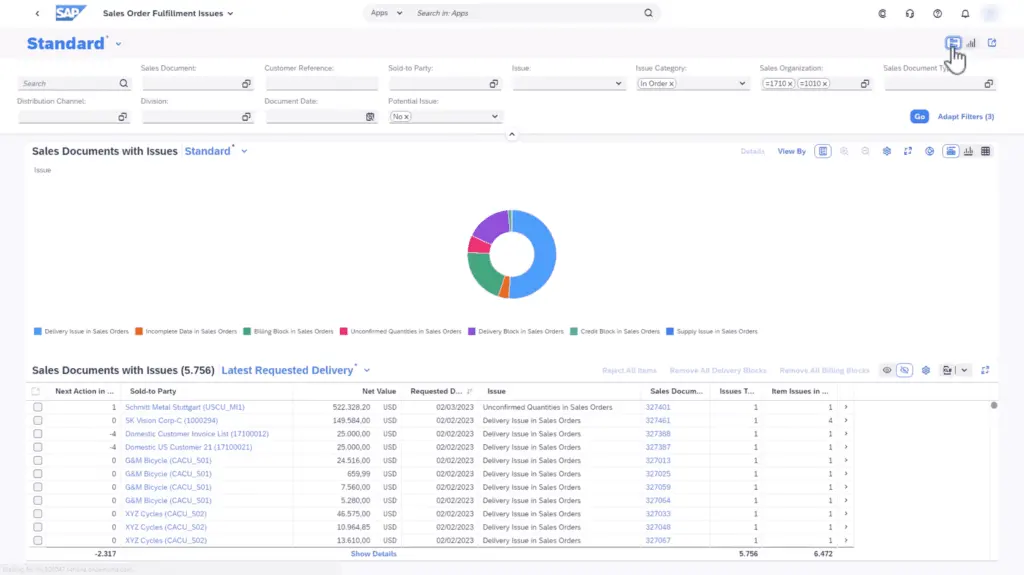
Task: Click the SAP logo
Action: [x=71, y=13]
